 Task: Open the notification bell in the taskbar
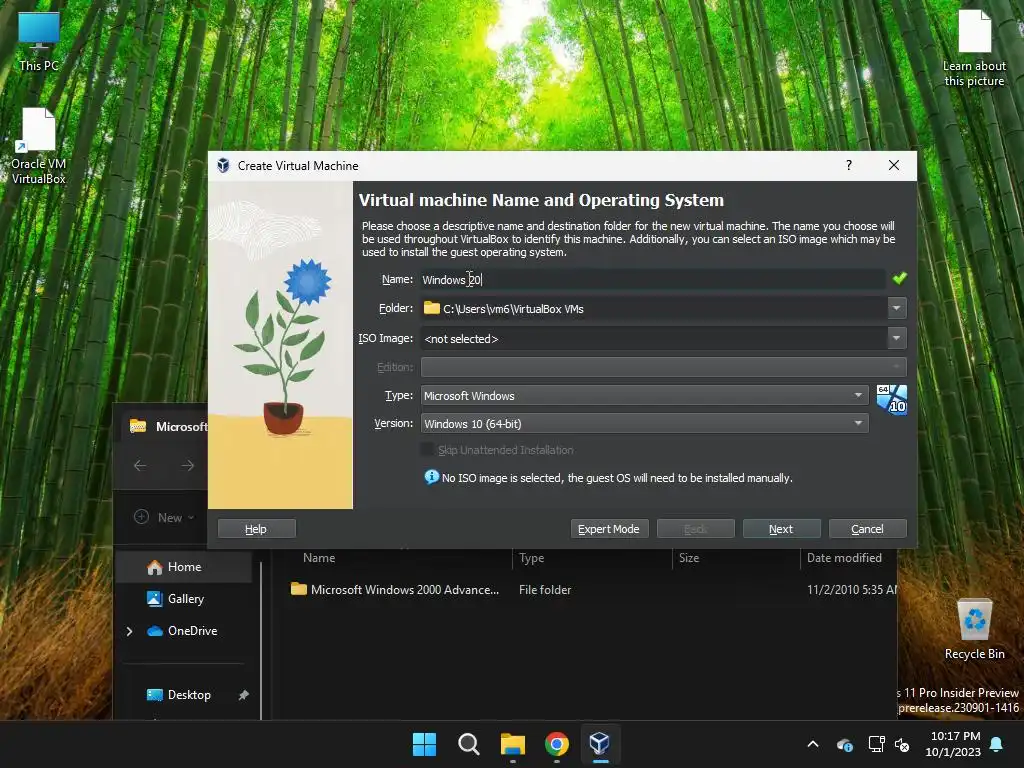997,744
